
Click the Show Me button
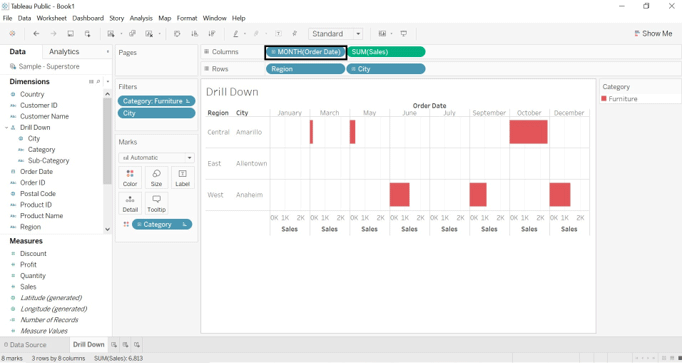[x=654, y=33]
